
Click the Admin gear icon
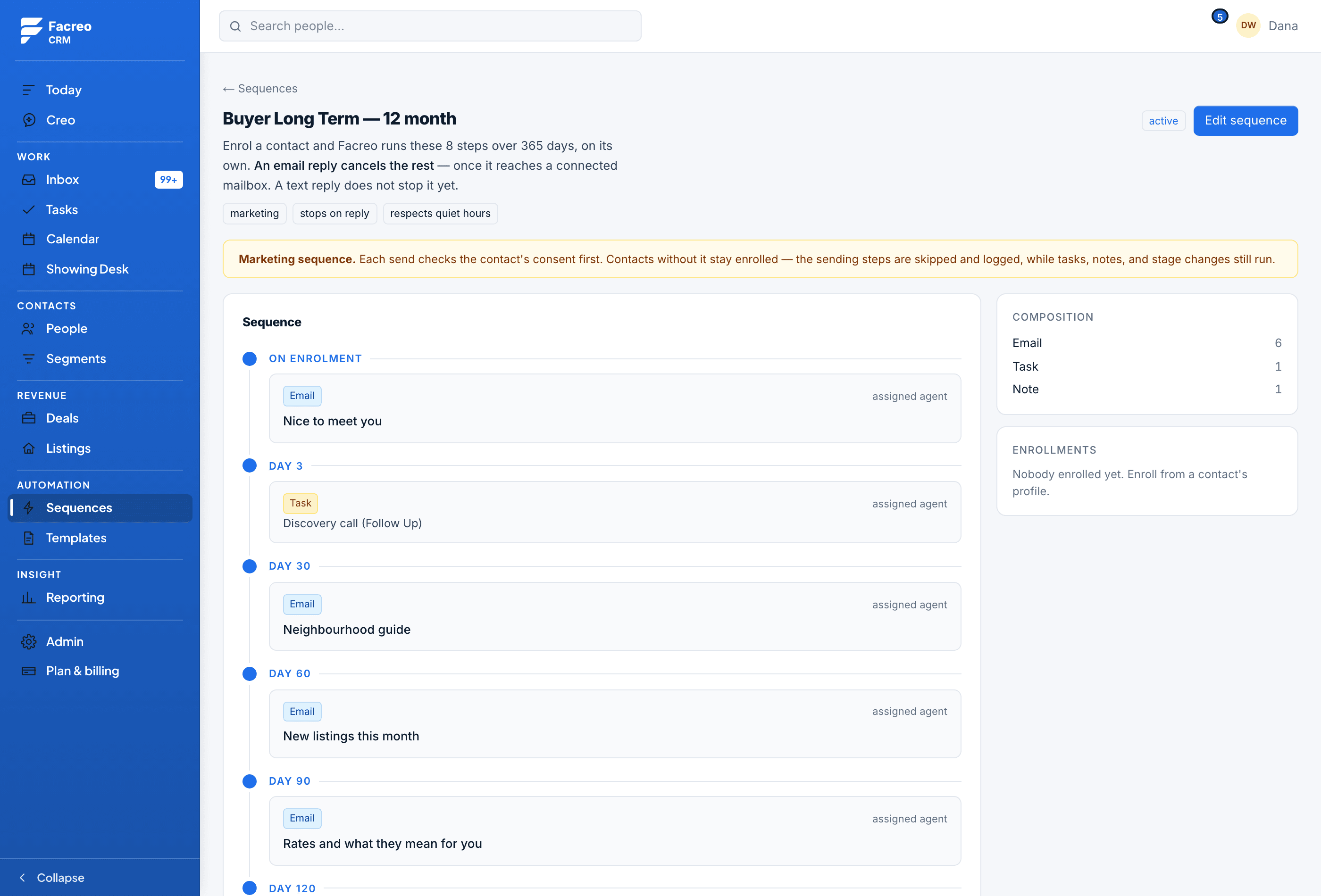tap(28, 642)
